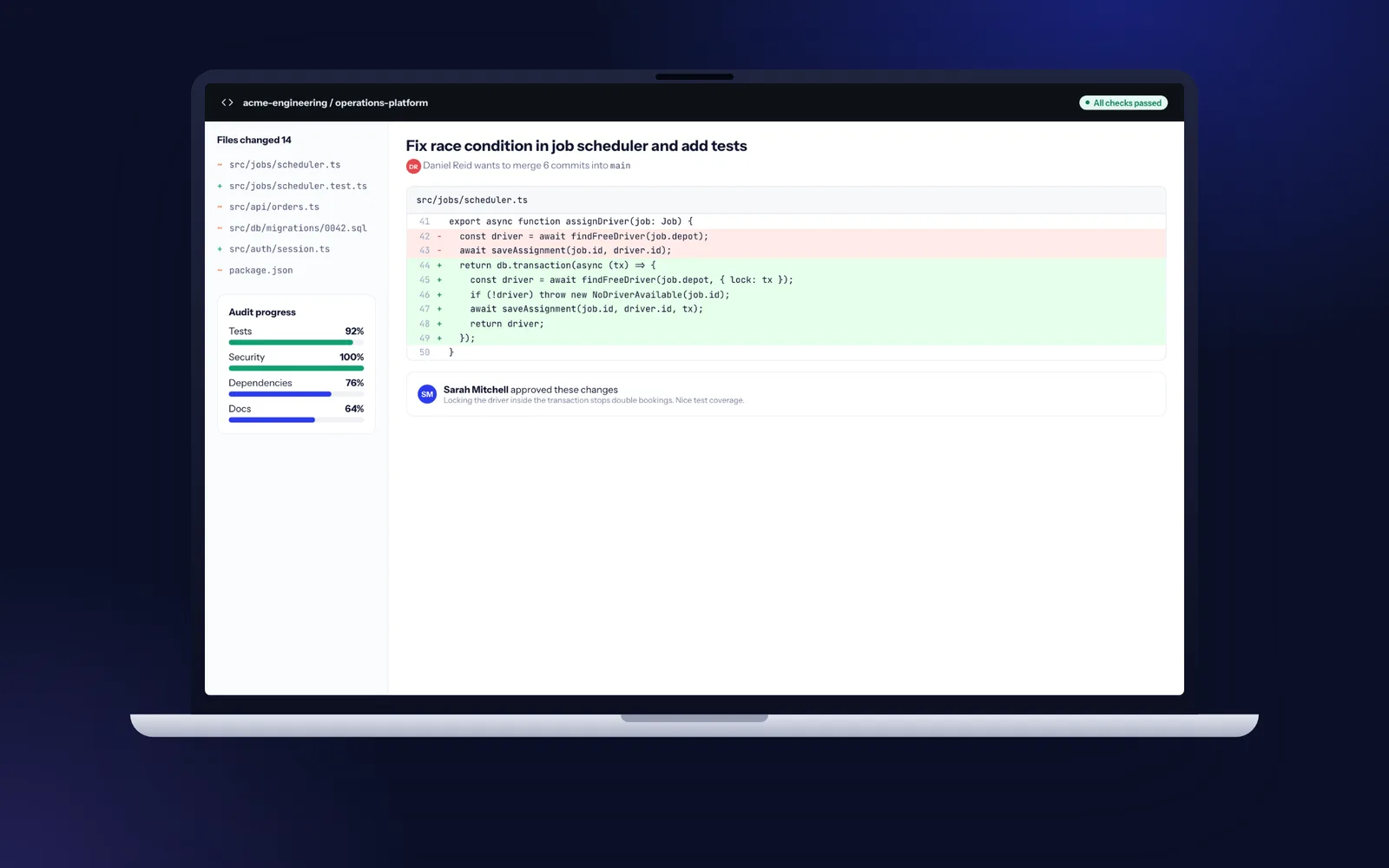The height and width of the screenshot is (868, 1389).
Task: Select src/db/migrations/0042.sql file
Action: tap(298, 228)
